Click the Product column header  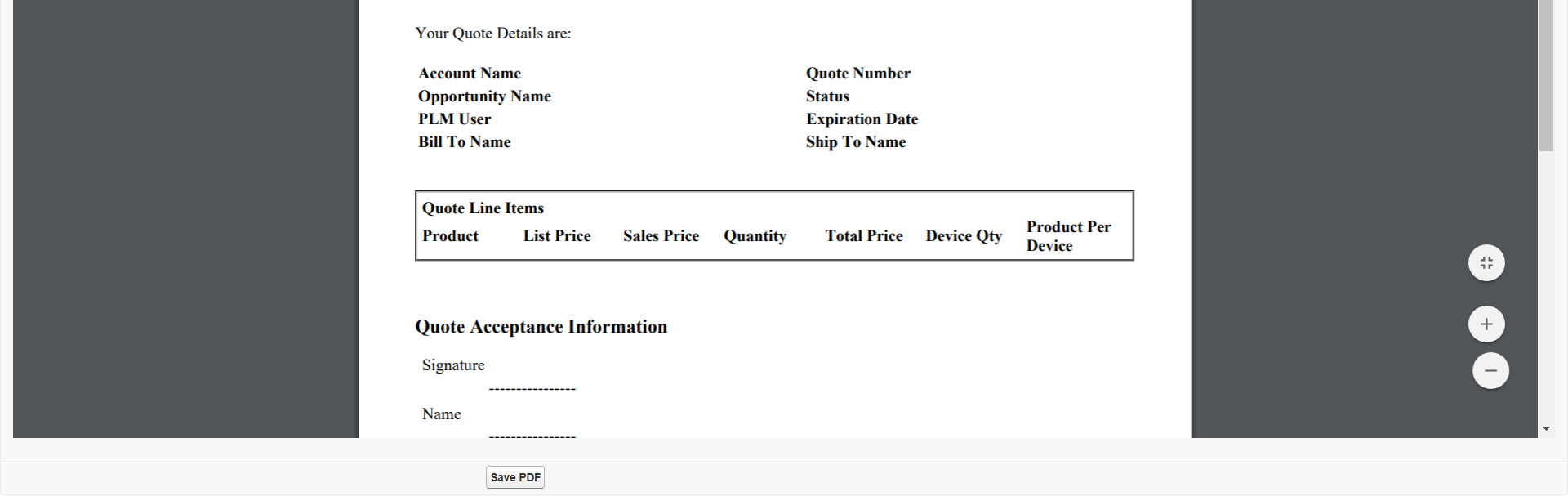click(450, 236)
